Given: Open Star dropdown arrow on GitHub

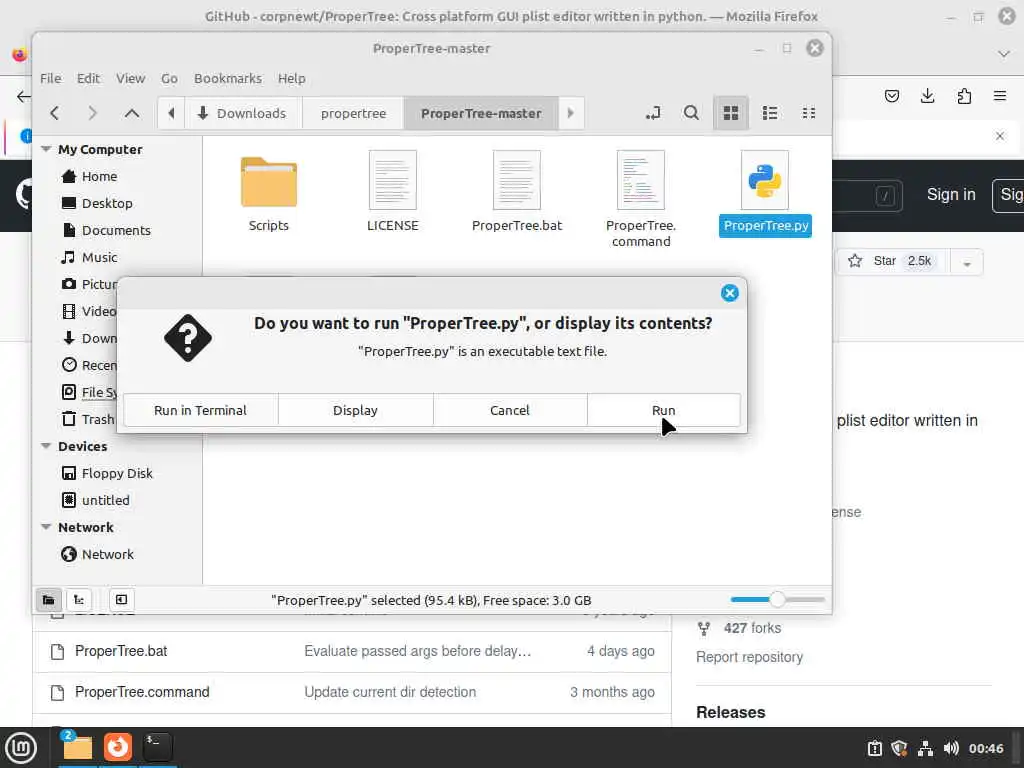Looking at the screenshot, I should [x=967, y=262].
